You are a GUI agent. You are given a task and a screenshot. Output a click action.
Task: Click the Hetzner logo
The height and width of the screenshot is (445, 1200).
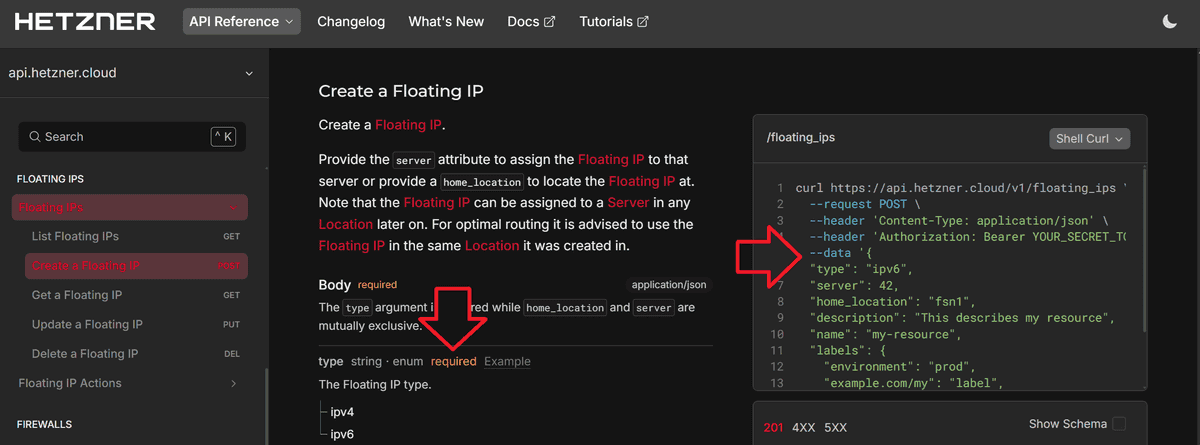tap(85, 21)
